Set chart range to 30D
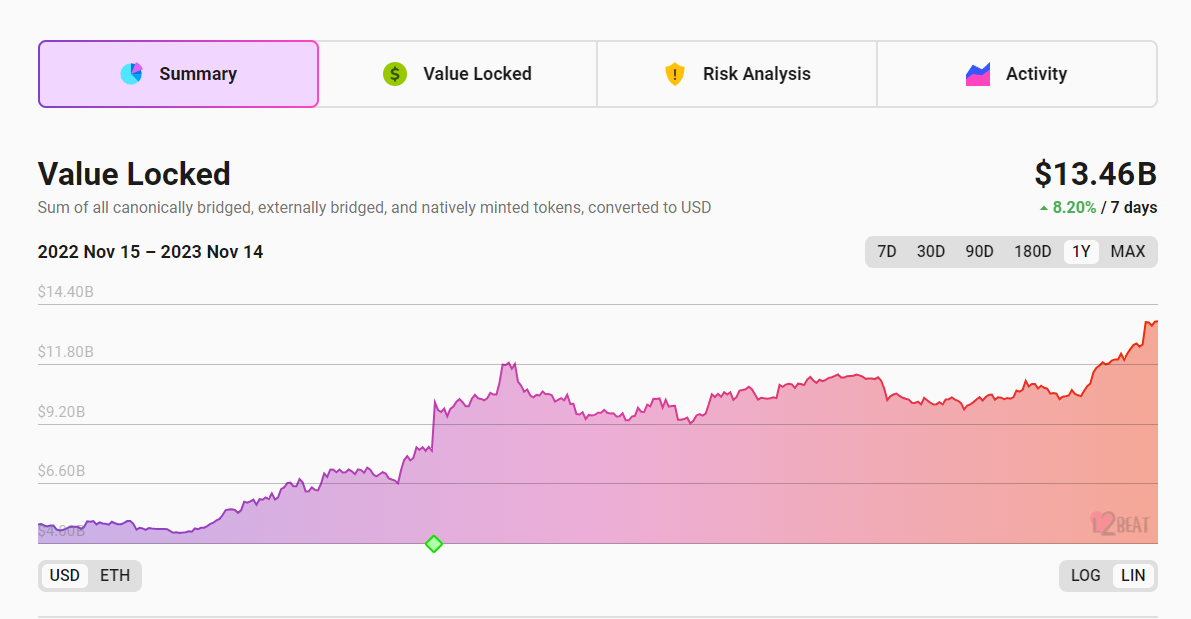Image resolution: width=1191 pixels, height=619 pixels. (x=930, y=252)
